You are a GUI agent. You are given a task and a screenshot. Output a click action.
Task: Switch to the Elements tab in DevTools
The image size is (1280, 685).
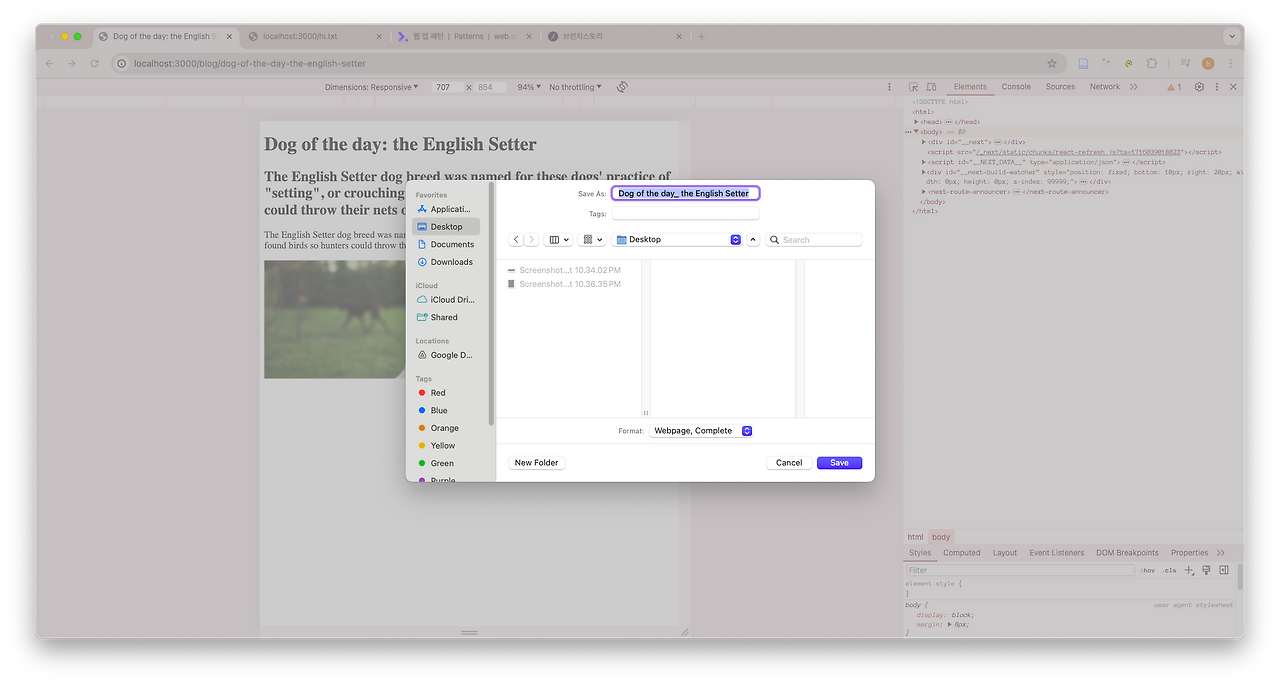tap(970, 87)
